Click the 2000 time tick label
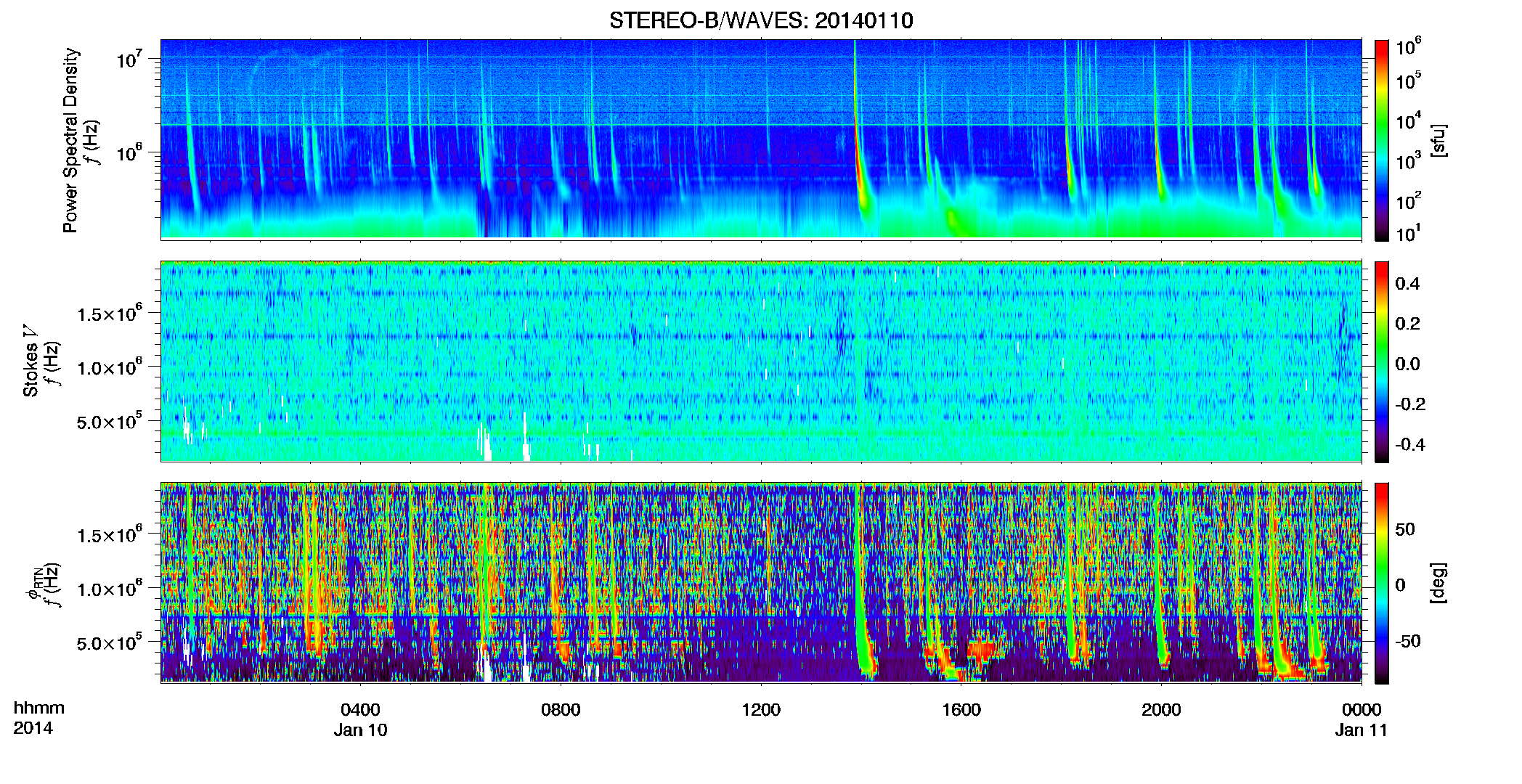This screenshot has height=784, width=1522. pos(1161,710)
